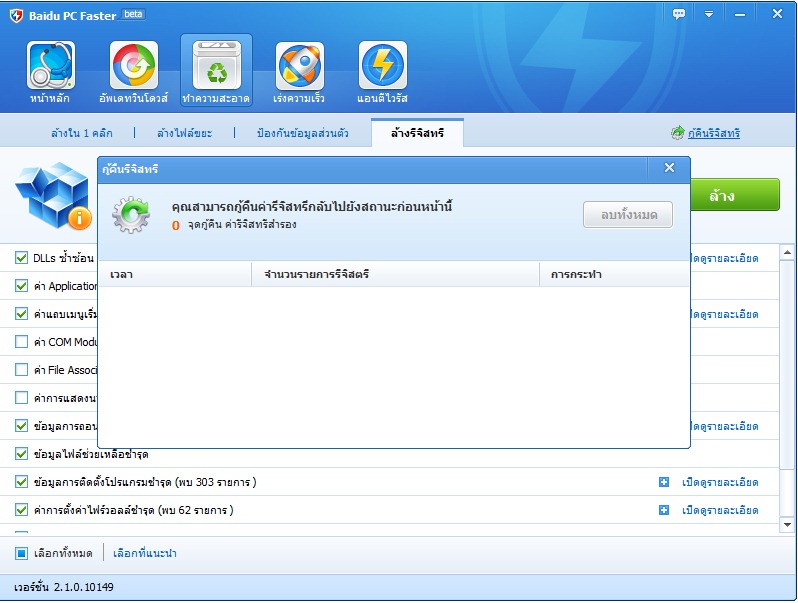Select the ทำความสะอาด cleaner icon
The width and height of the screenshot is (798, 603).
216,68
